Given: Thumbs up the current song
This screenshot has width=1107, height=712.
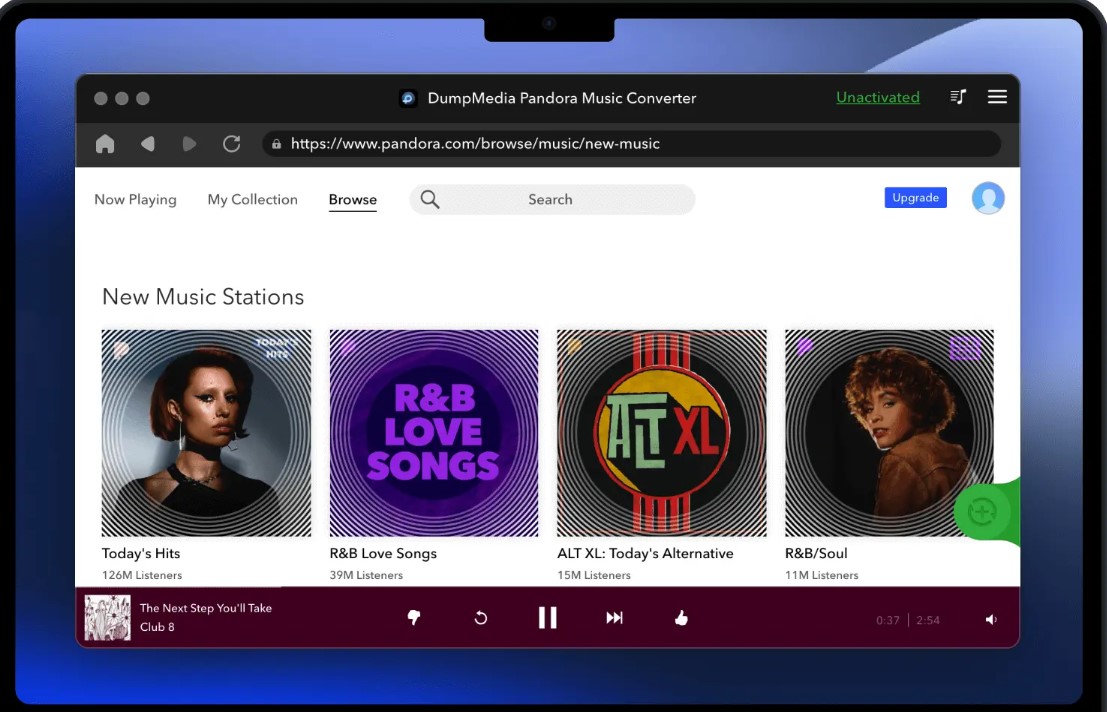Looking at the screenshot, I should pyautogui.click(x=681, y=618).
